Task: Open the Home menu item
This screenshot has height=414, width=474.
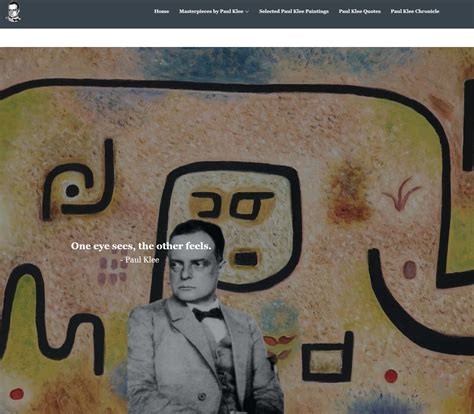Action: tap(161, 11)
